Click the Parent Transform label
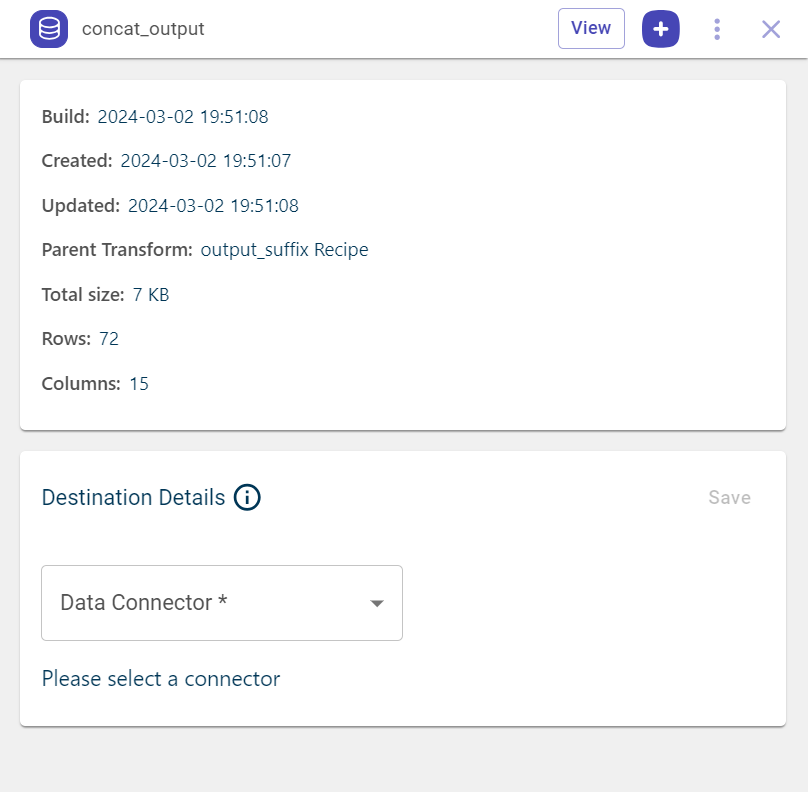 pos(116,250)
